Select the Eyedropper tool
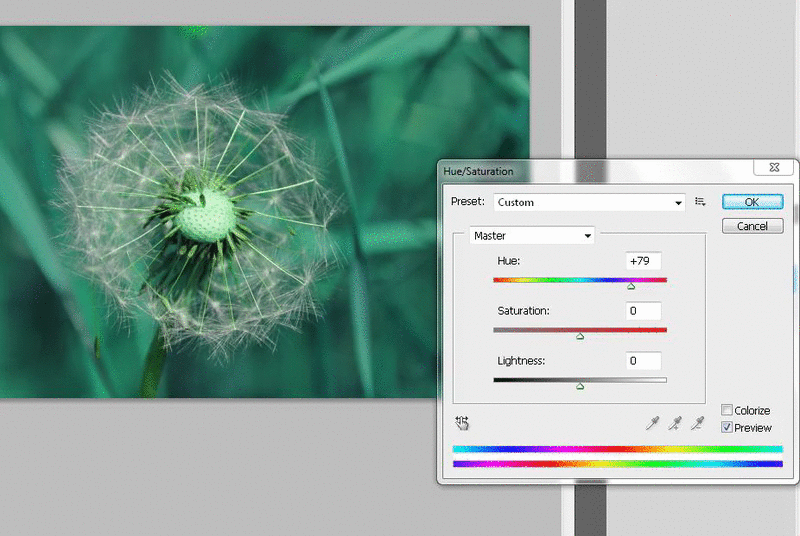800x536 pixels. [652, 423]
